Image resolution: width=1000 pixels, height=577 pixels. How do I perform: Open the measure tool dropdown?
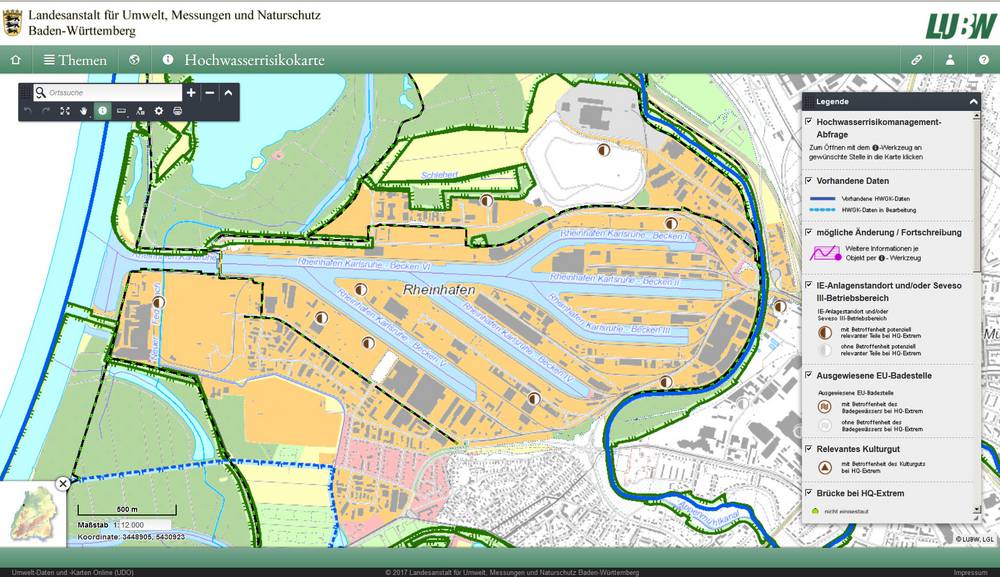[x=121, y=111]
